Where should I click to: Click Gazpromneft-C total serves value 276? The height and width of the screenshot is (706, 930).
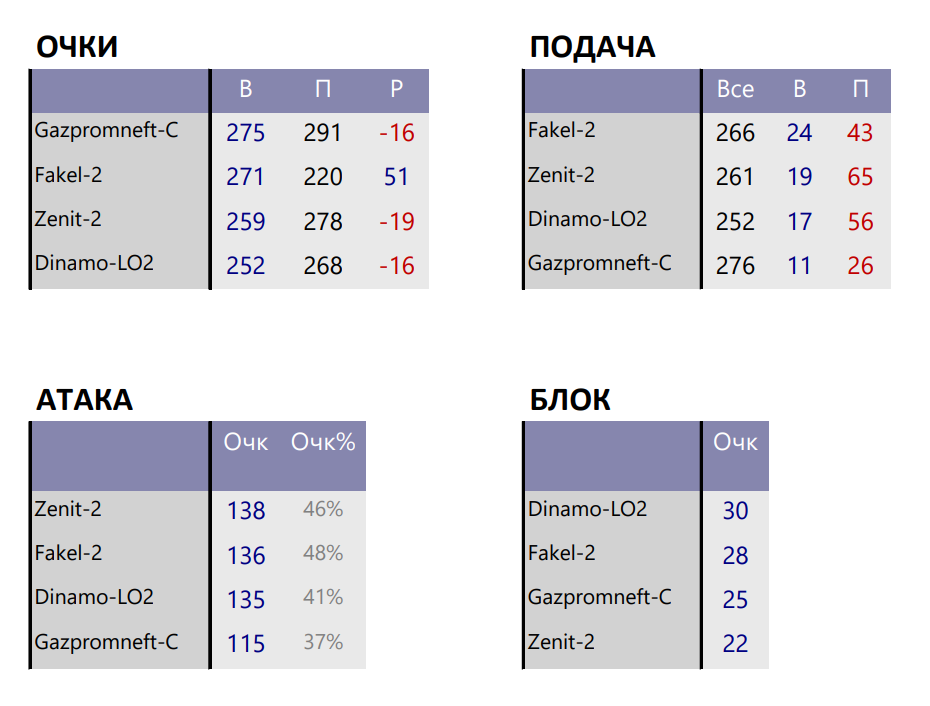[735, 266]
